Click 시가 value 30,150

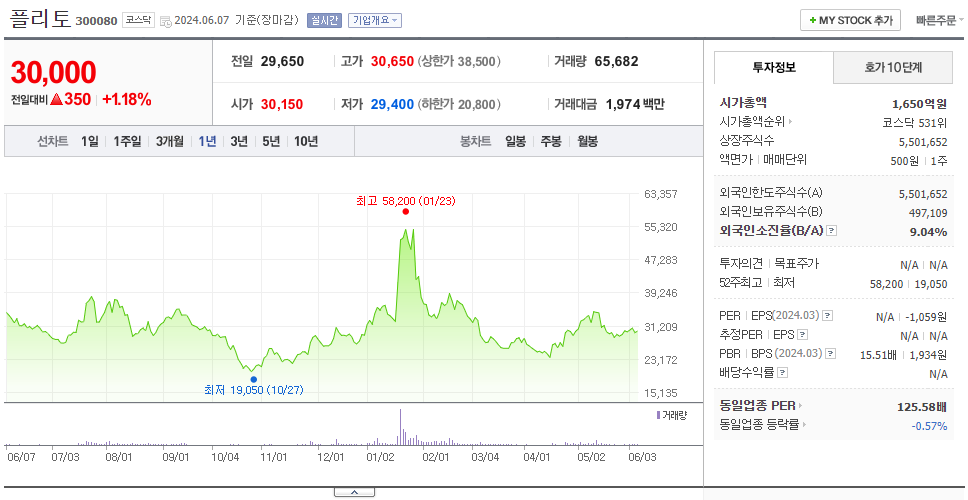pyautogui.click(x=282, y=104)
